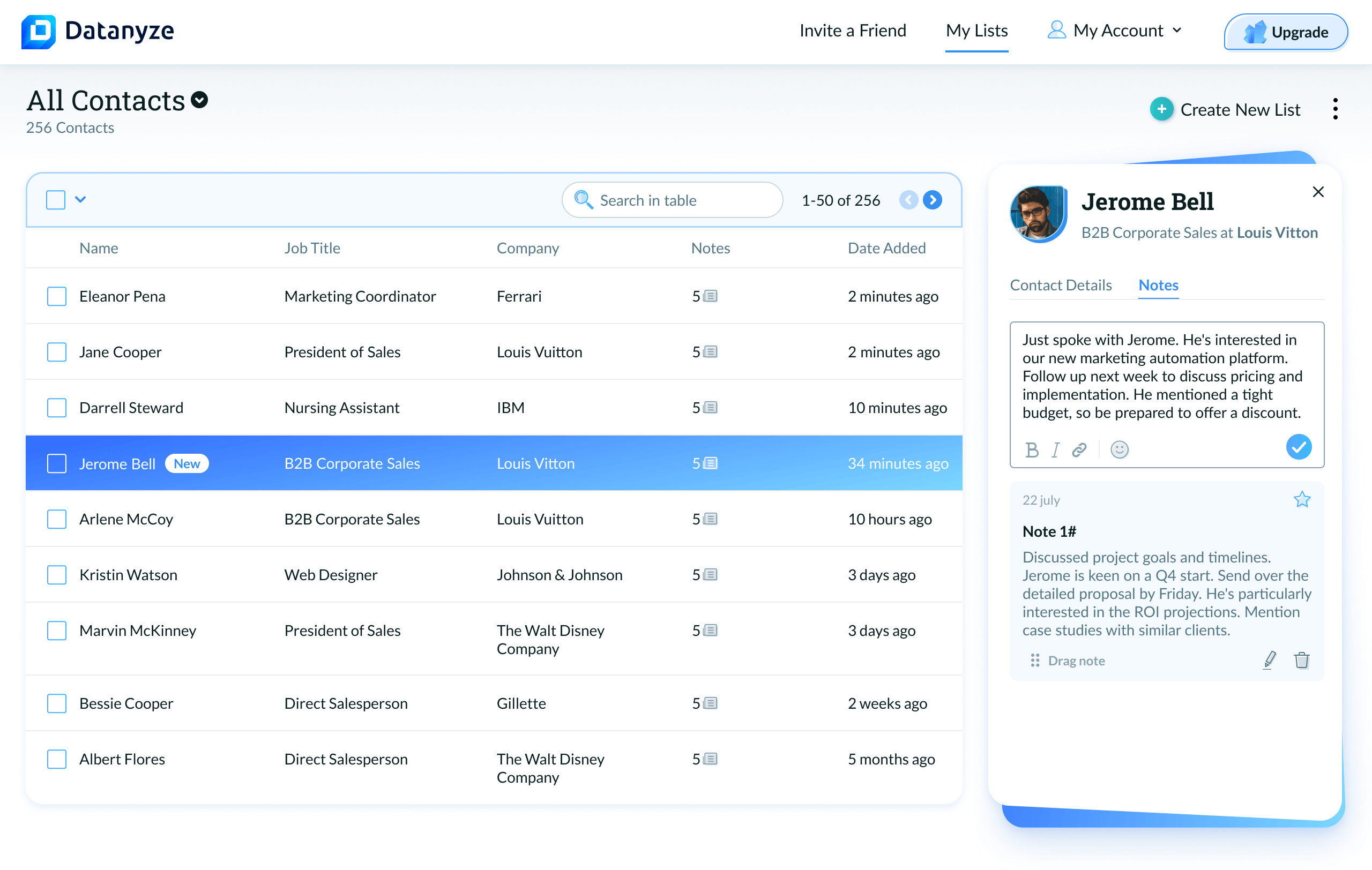Open notes icon for Jane Cooper
The height and width of the screenshot is (870, 1372).
(x=710, y=352)
